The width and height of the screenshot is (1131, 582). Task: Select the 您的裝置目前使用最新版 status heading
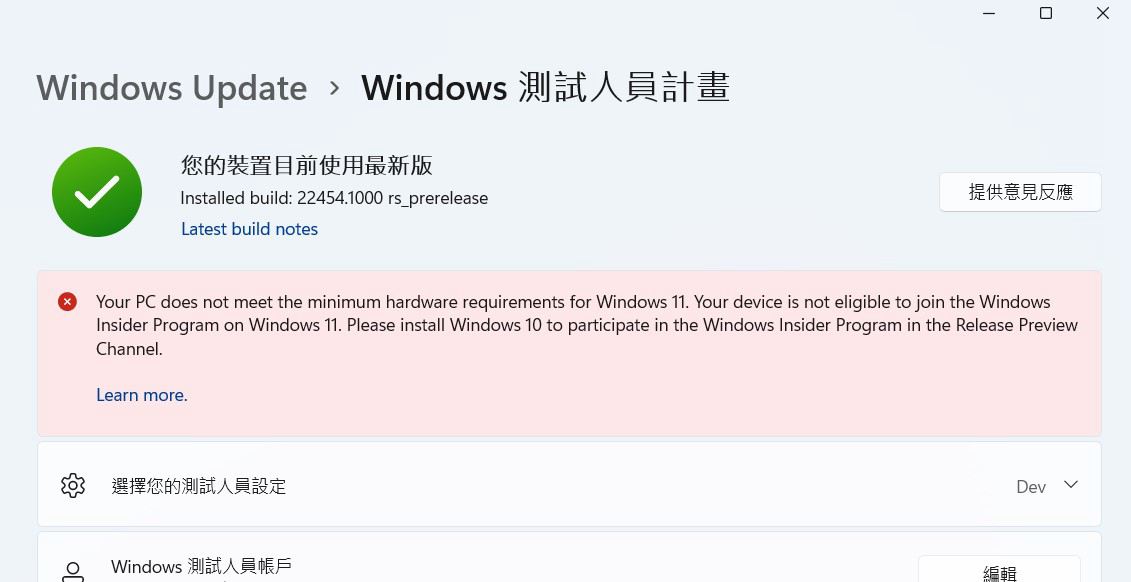point(307,165)
